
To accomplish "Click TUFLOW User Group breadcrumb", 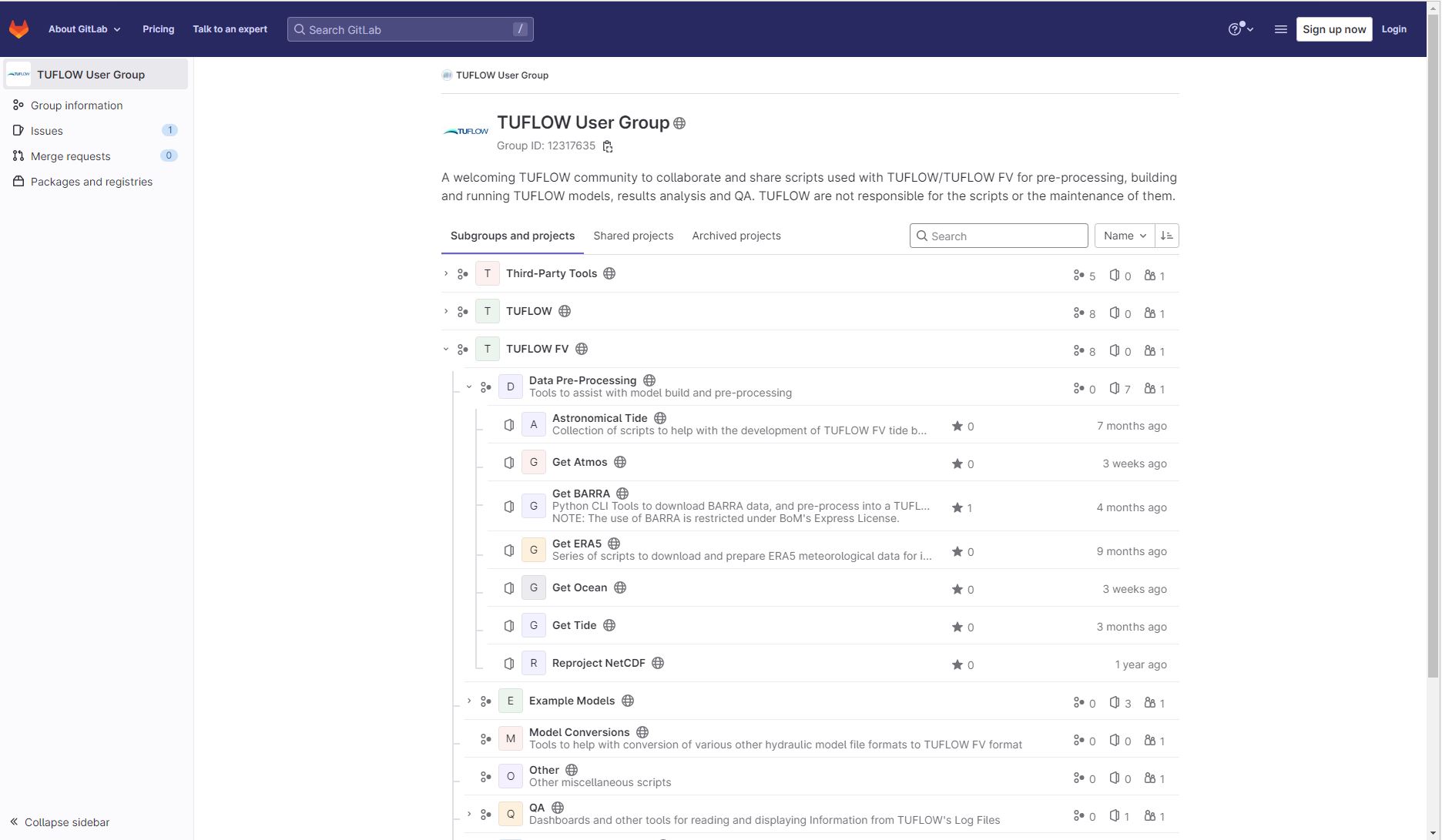I will click(502, 75).
